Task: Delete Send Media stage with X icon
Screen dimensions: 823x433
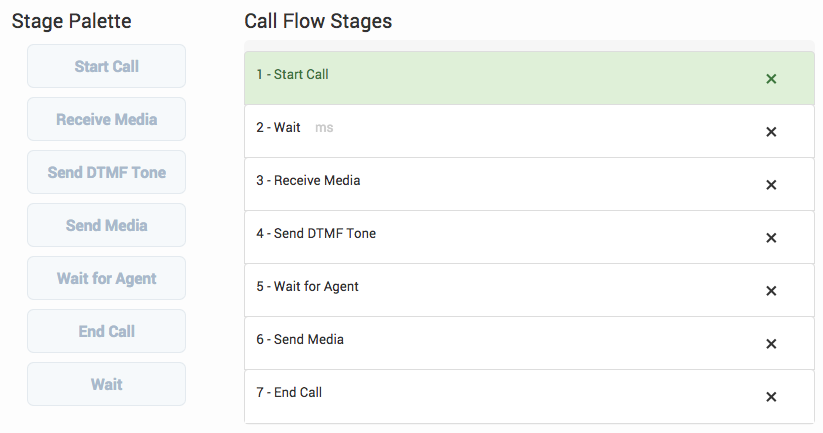Action: click(x=771, y=344)
